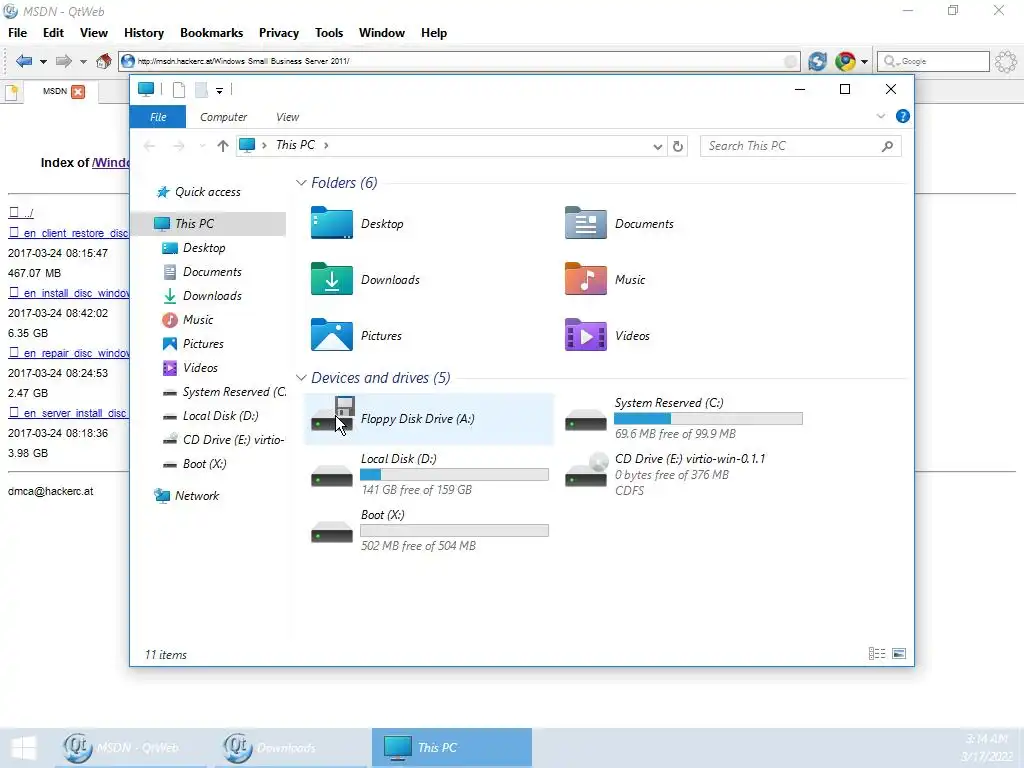Screen dimensions: 1024x768
Task: Switch to Downloads QtWeb taskbar button
Action: [291, 748]
